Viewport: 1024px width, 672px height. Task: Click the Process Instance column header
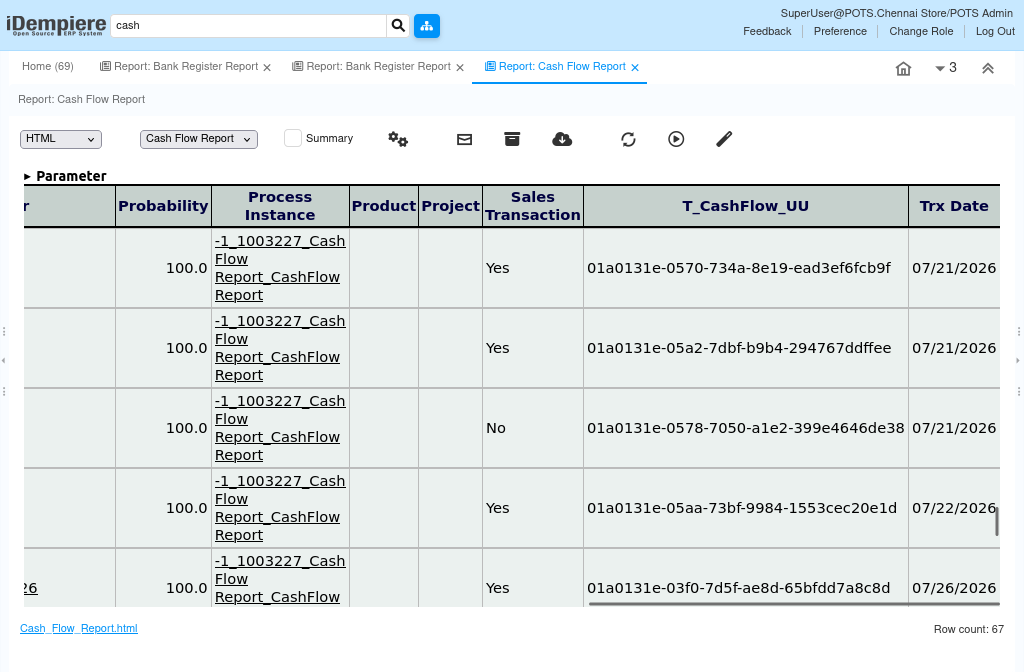point(280,206)
